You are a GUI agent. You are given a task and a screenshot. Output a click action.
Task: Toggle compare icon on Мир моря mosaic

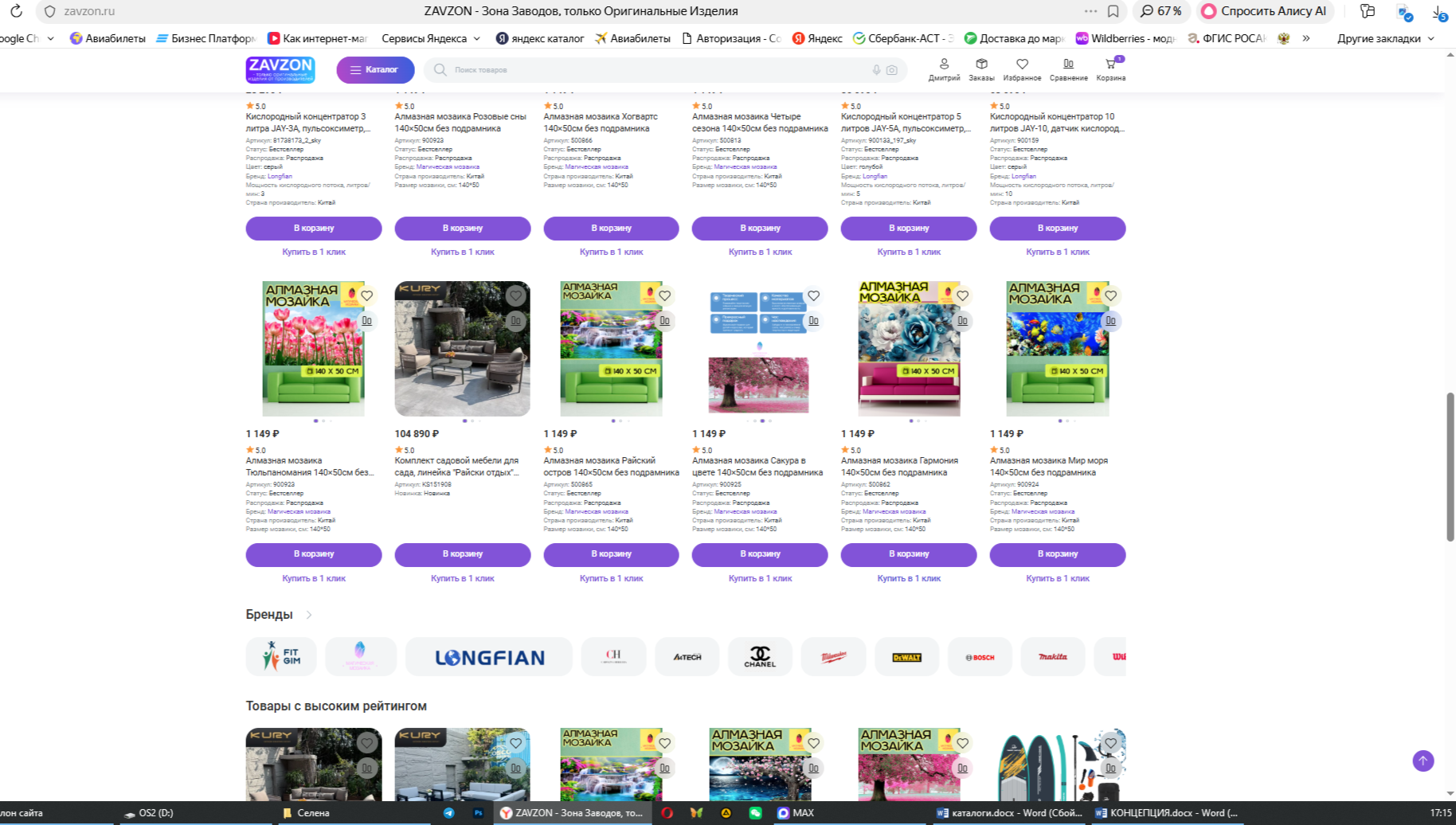coord(1110,321)
